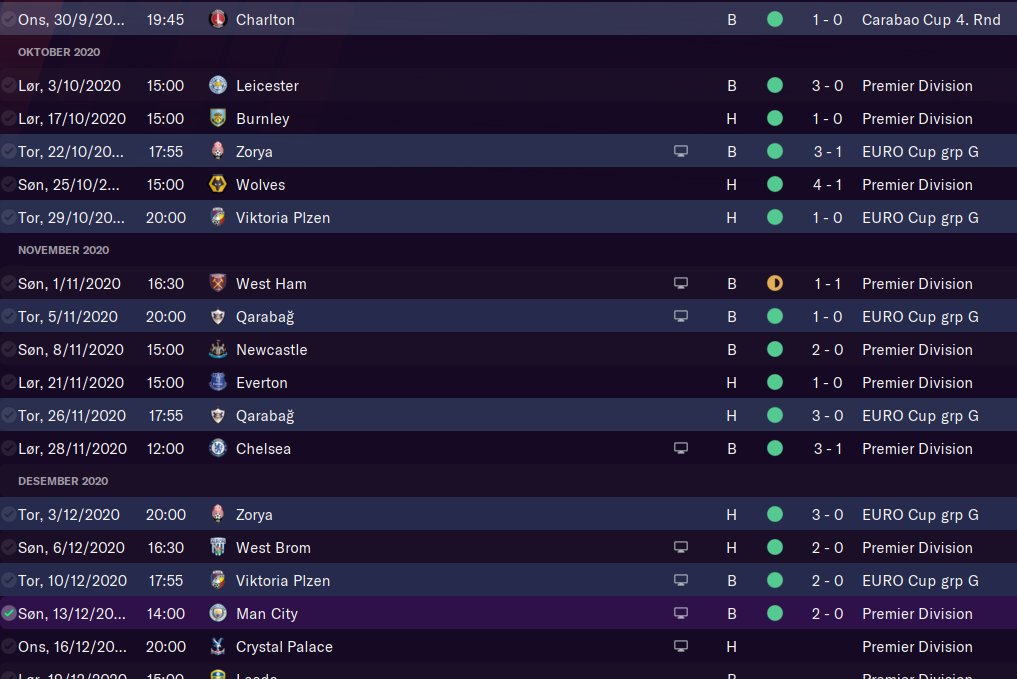The height and width of the screenshot is (679, 1017).
Task: Click the Wolves club crest
Action: pyautogui.click(x=218, y=185)
